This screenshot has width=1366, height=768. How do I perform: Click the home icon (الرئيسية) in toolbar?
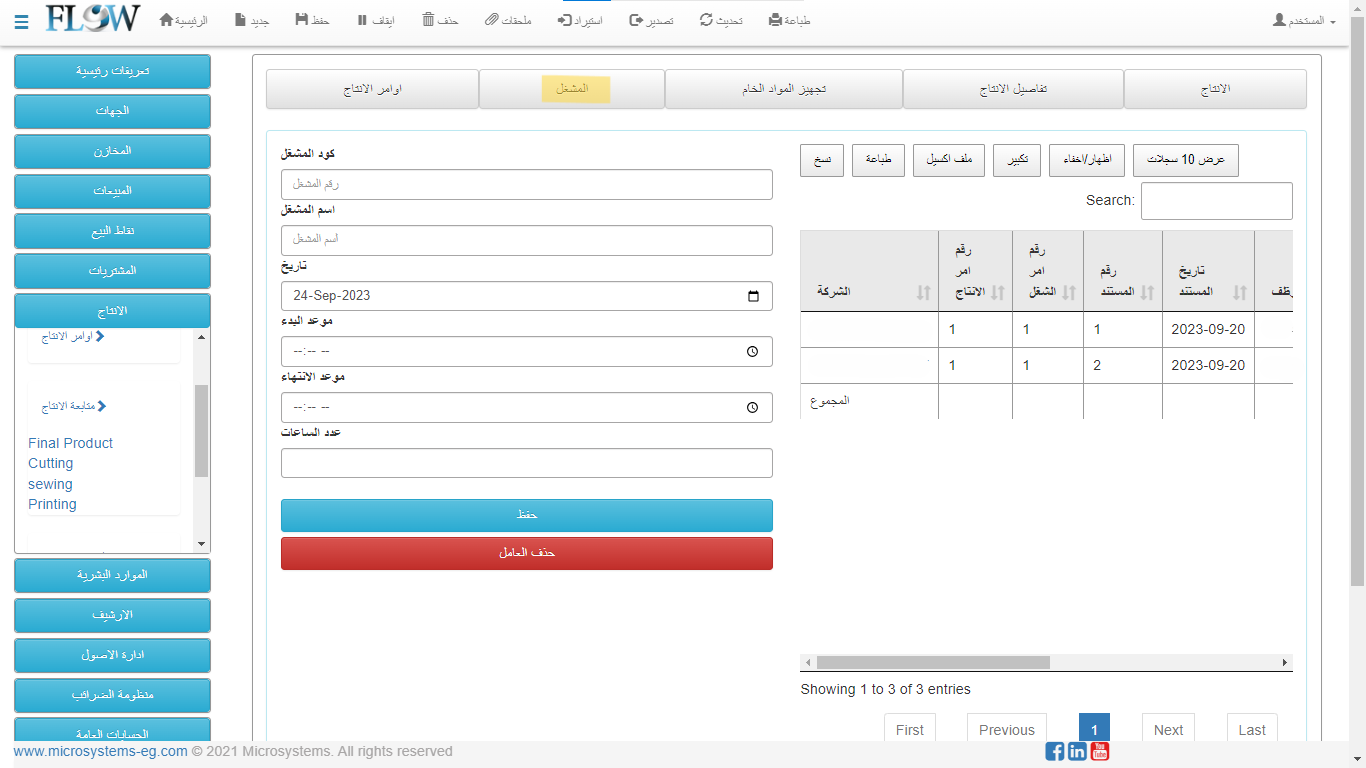[x=167, y=20]
